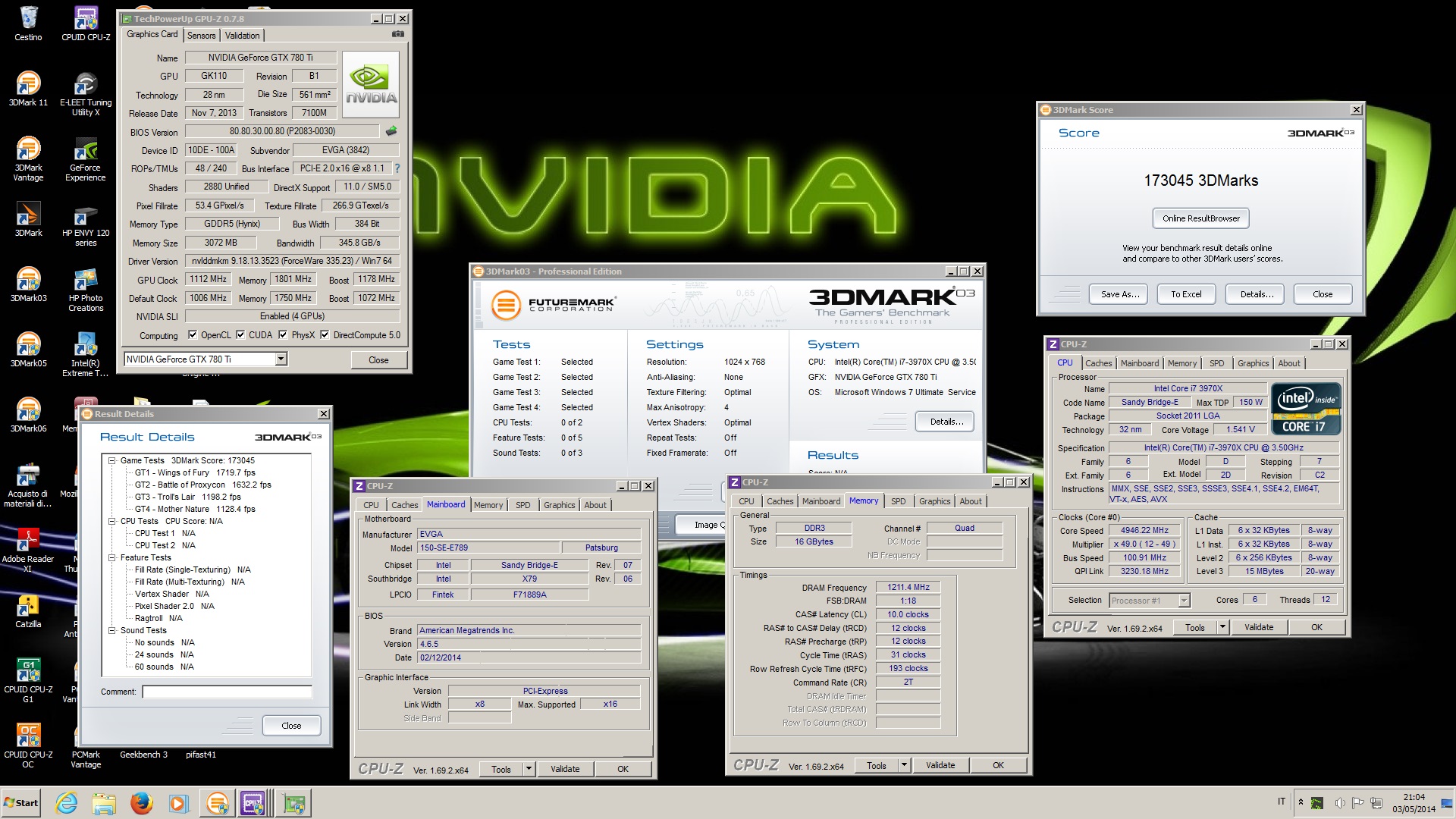Click the Online ResultBrowser button

coord(1200,218)
